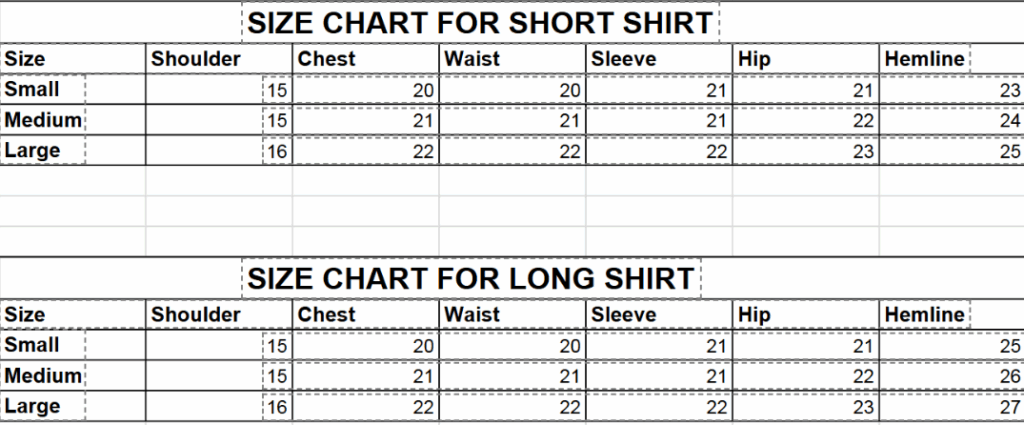1024x425 pixels.
Task: Click the "SIZE CHART FOR LONG SHIRT" title
Action: (471, 278)
